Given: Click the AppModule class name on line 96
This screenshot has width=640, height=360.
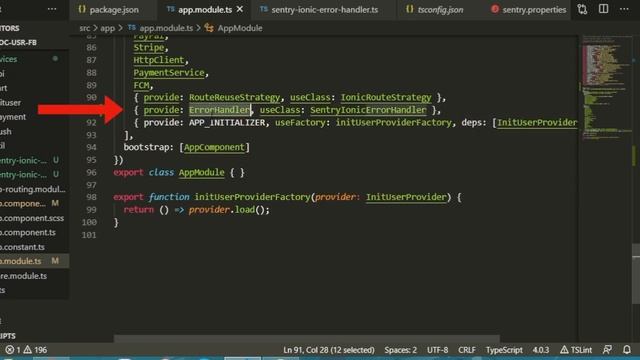Looking at the screenshot, I should pos(201,172).
